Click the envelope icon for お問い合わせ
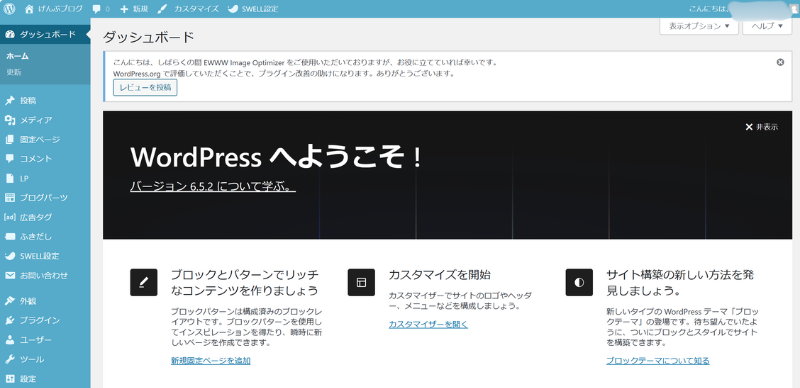Viewport: 800px width, 388px height. 10,275
